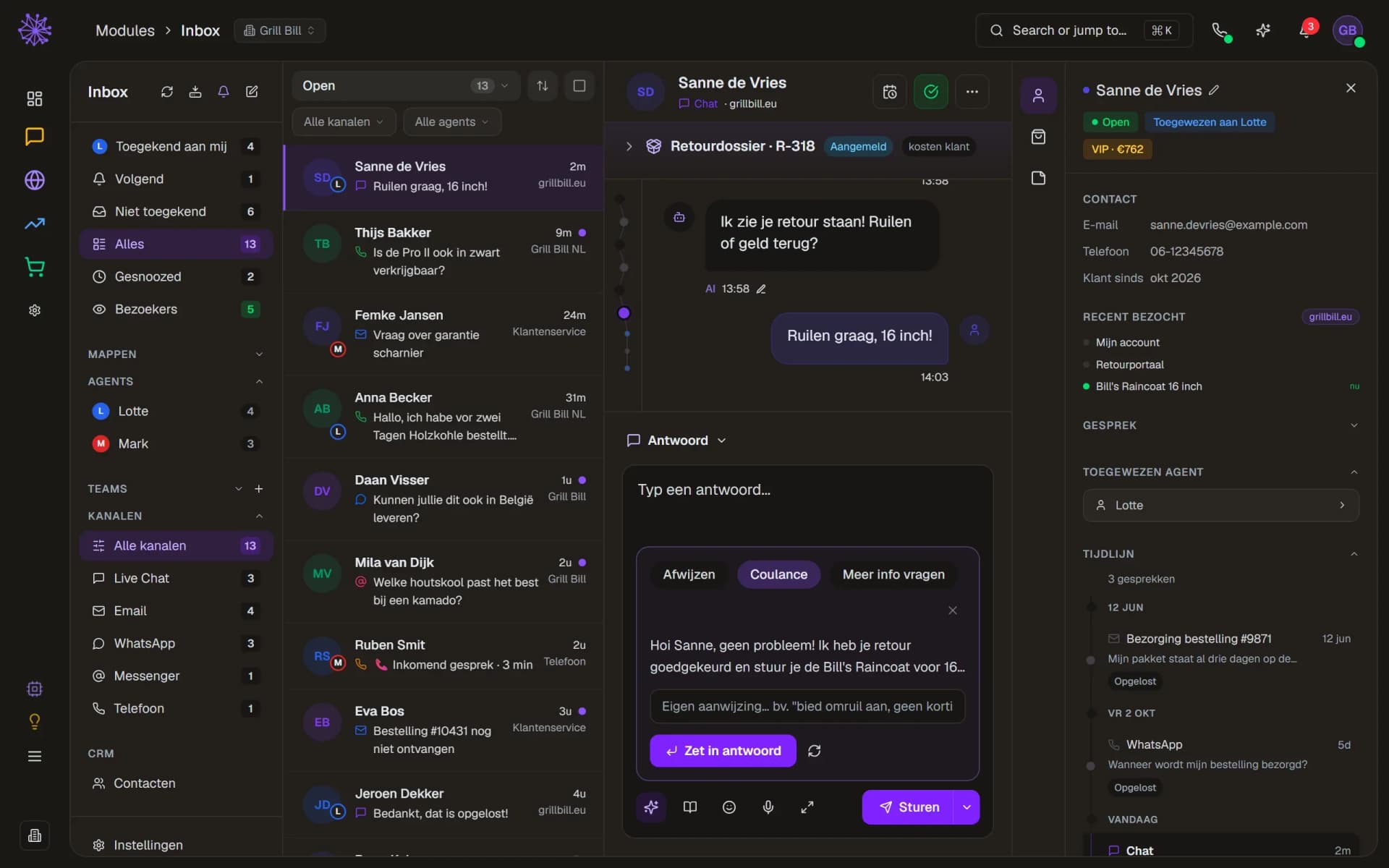The image size is (1389, 868).
Task: Open the Antwoord reply type dropdown
Action: point(677,441)
